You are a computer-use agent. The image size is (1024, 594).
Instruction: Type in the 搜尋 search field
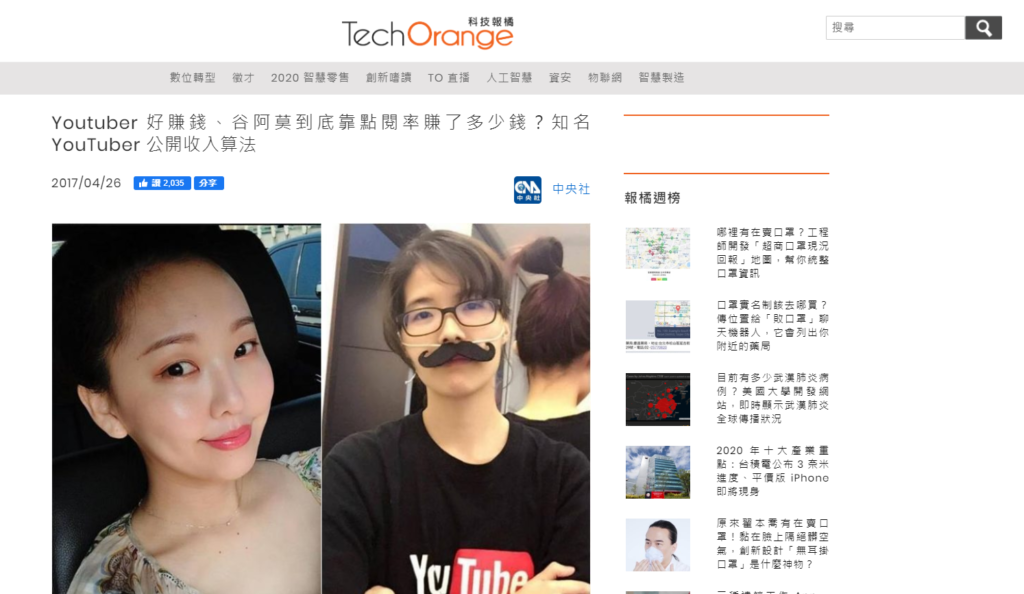pyautogui.click(x=894, y=28)
